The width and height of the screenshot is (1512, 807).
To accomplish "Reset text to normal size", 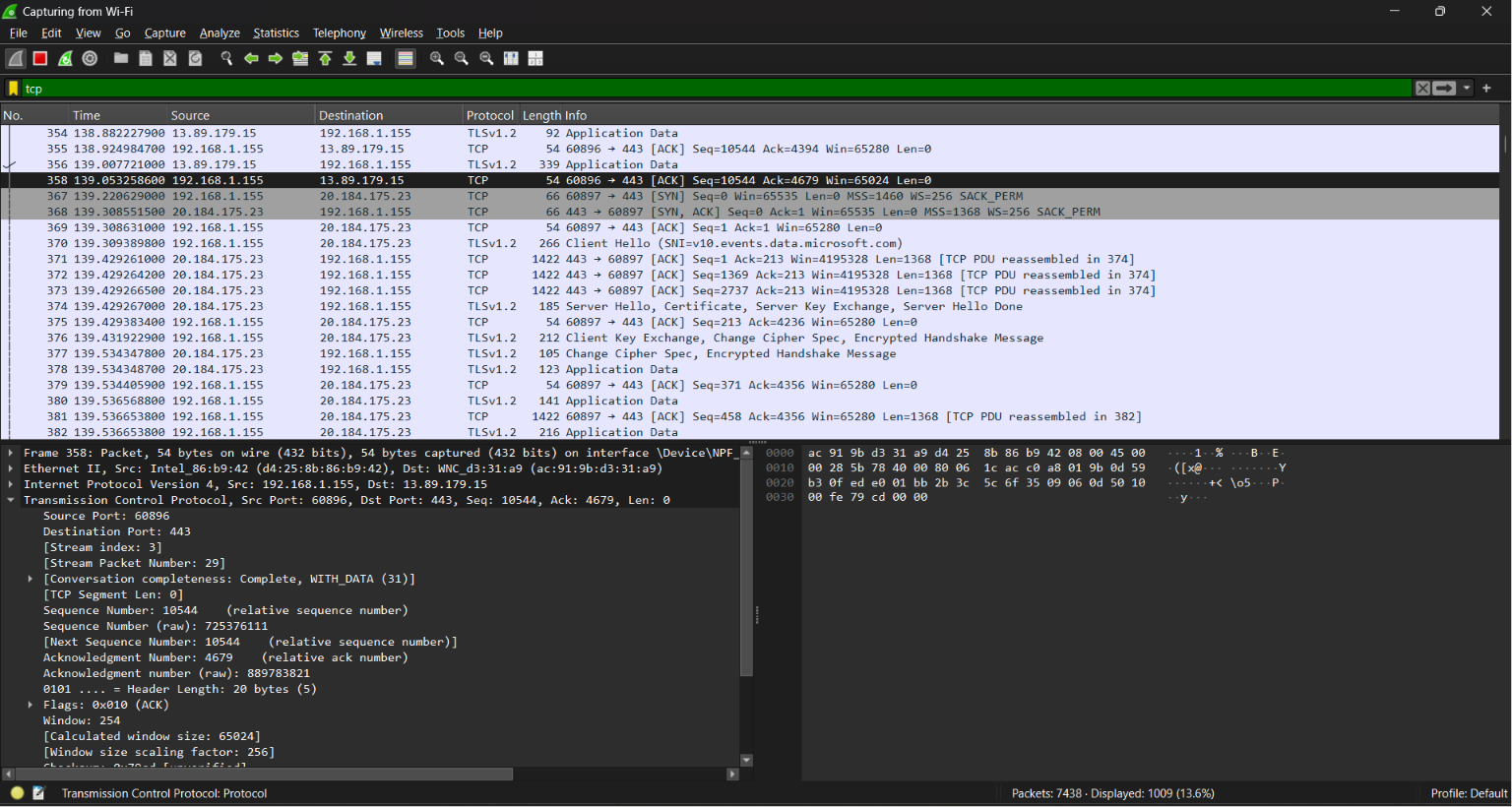I will (486, 59).
